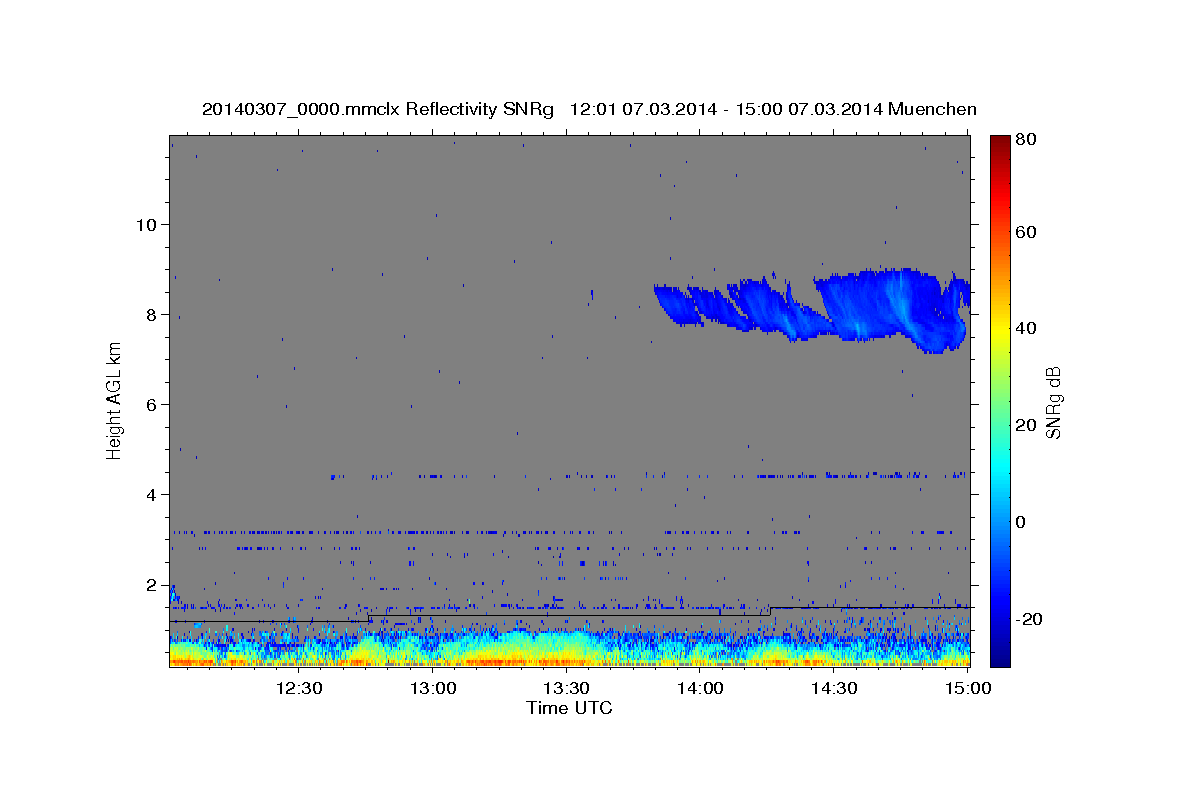Click the 'Time UTC' axis label

tap(569, 708)
